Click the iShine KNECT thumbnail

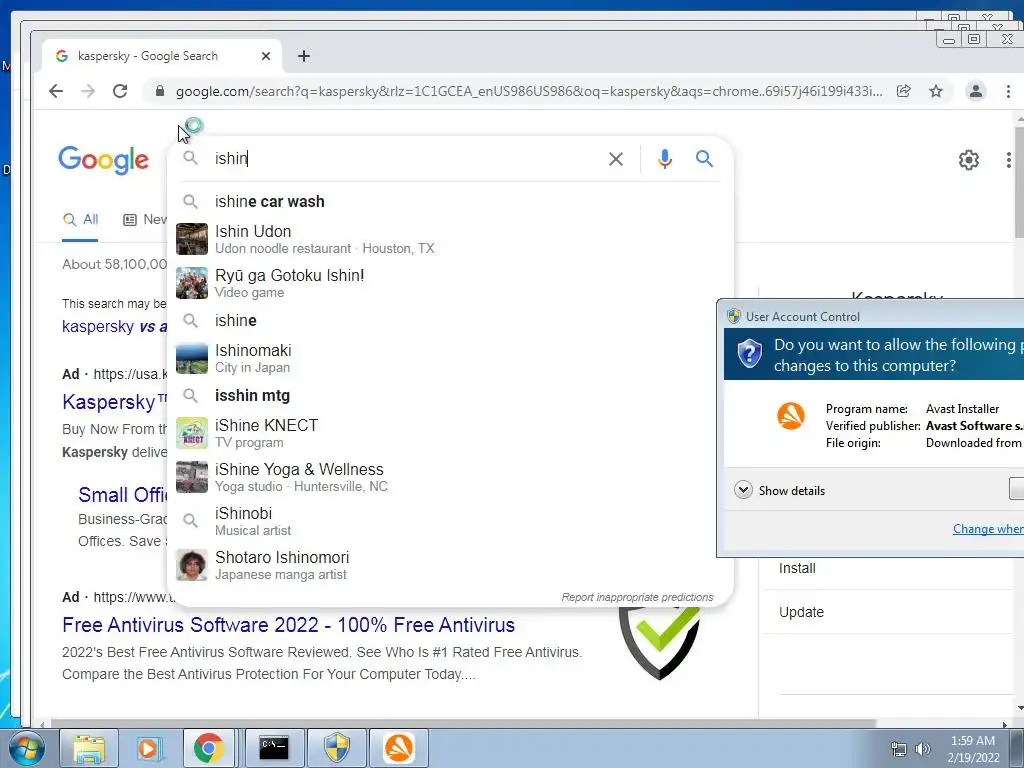[192, 434]
